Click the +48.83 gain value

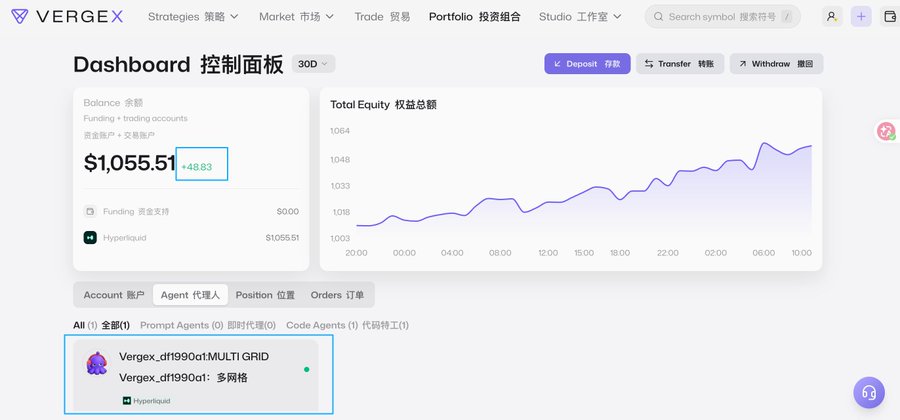coord(196,167)
